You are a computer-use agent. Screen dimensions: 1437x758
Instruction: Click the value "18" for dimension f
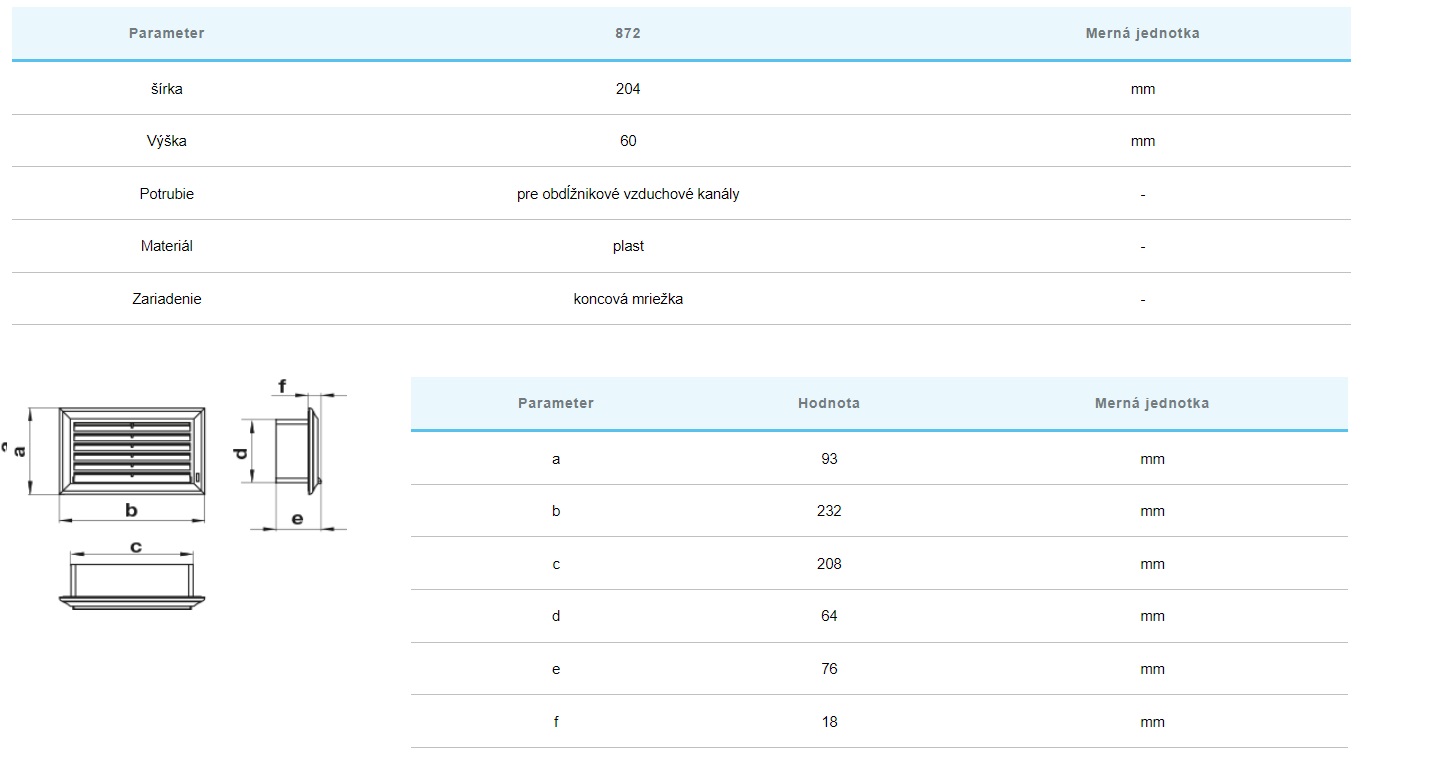point(828,722)
